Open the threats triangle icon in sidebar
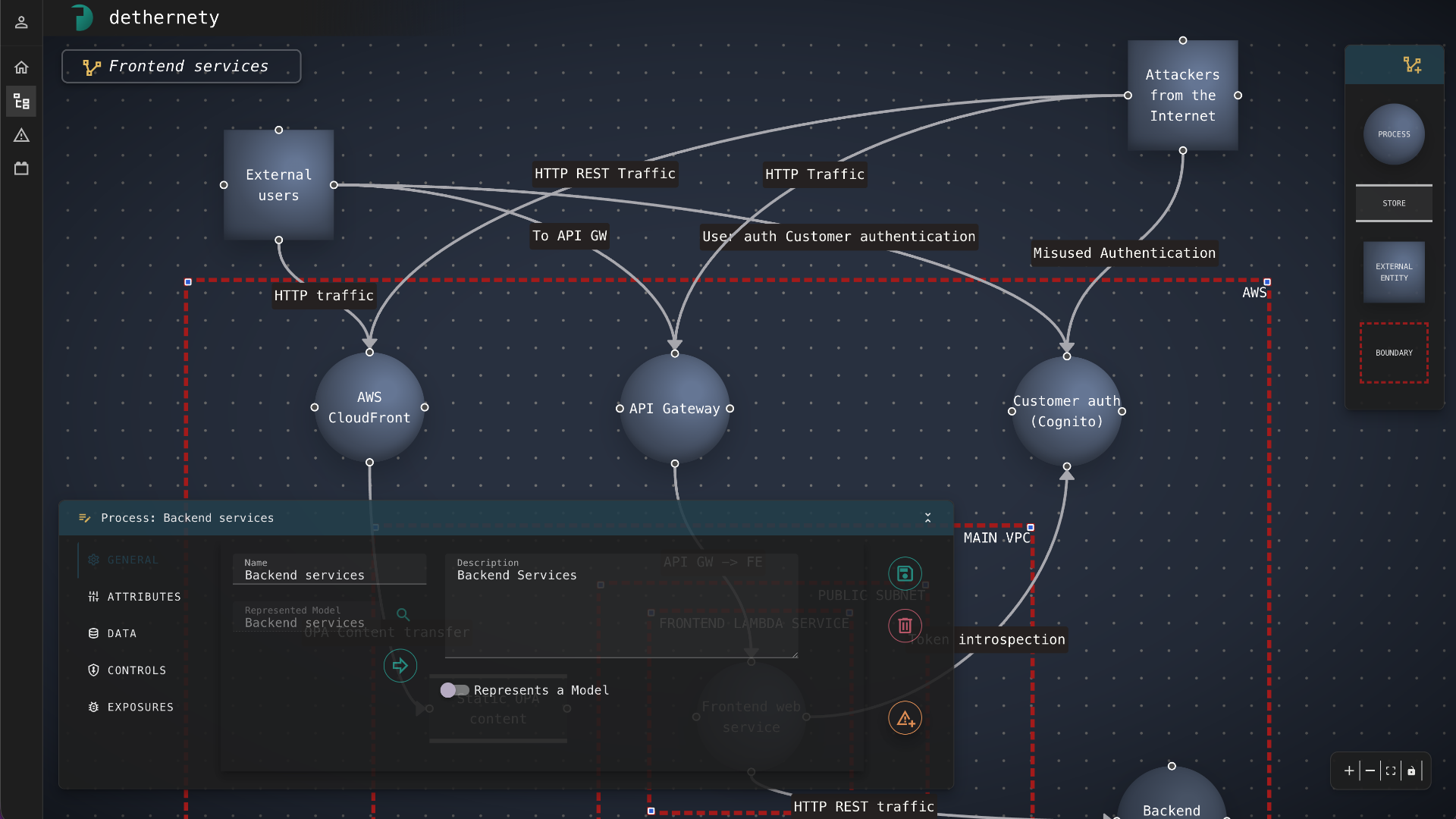The width and height of the screenshot is (1456, 819). tap(21, 136)
